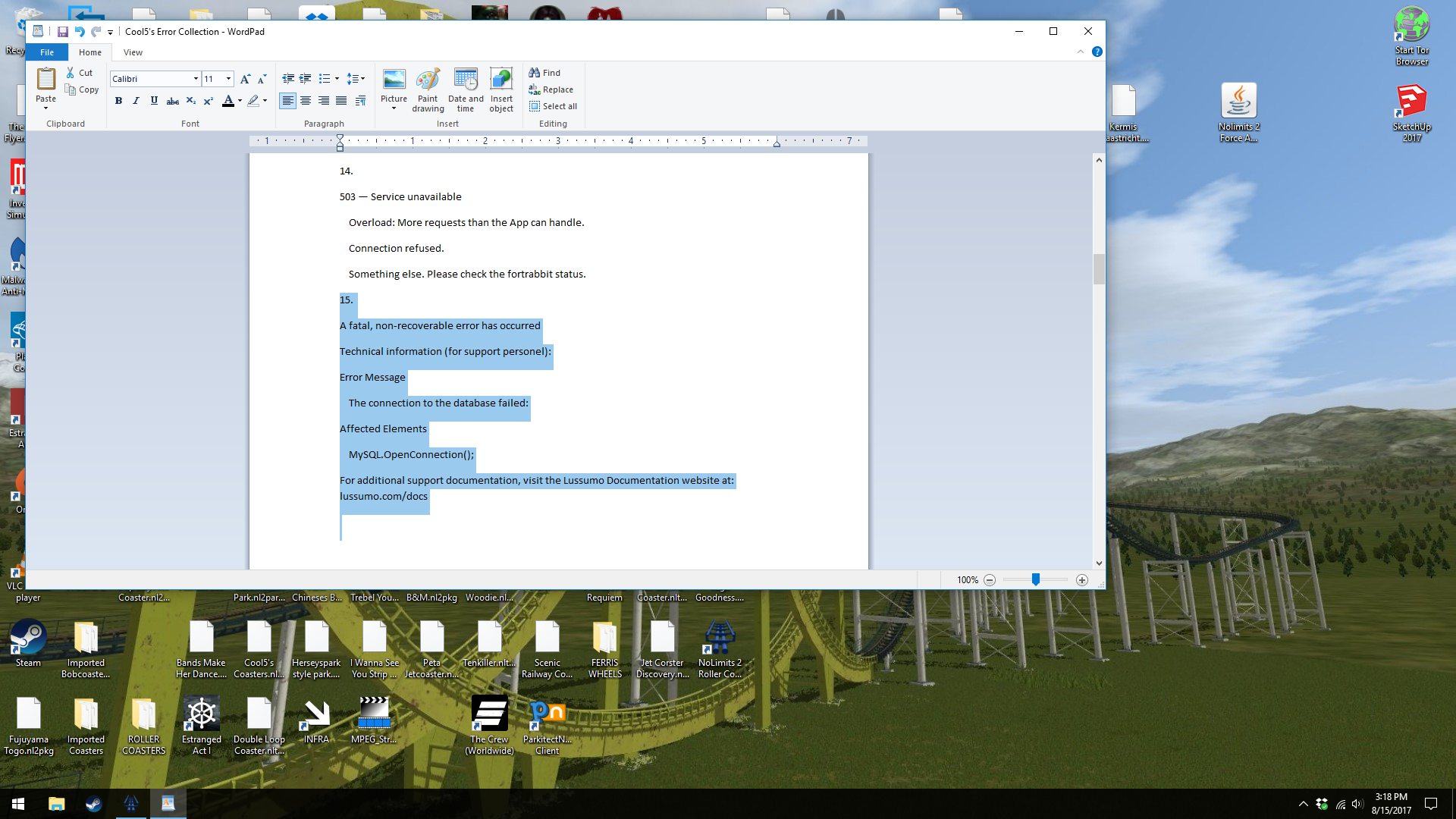1456x819 pixels.
Task: Open the bullet list style dropdown arrow
Action: point(337,79)
